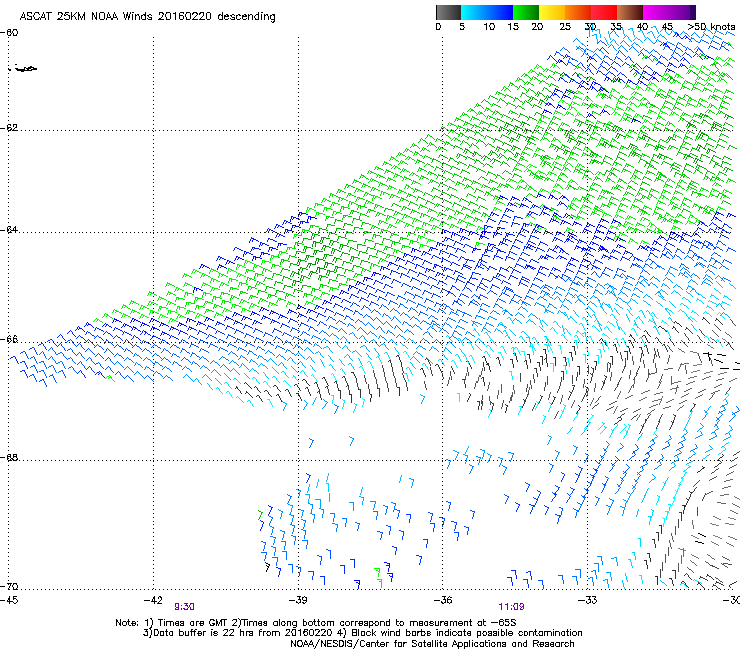Click the '-45' longitude label
Image resolution: width=740 pixels, height=650 pixels.
point(9,600)
